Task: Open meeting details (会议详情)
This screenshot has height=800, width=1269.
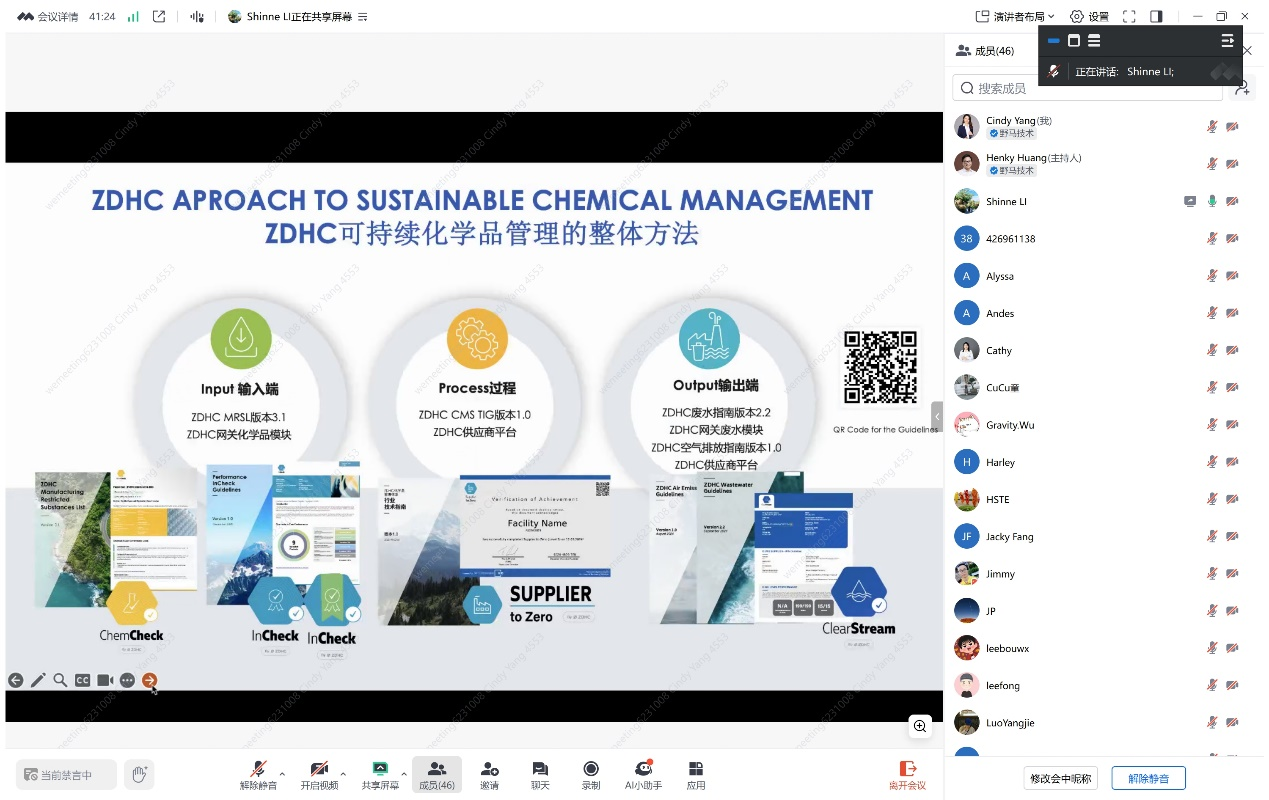Action: click(x=48, y=16)
